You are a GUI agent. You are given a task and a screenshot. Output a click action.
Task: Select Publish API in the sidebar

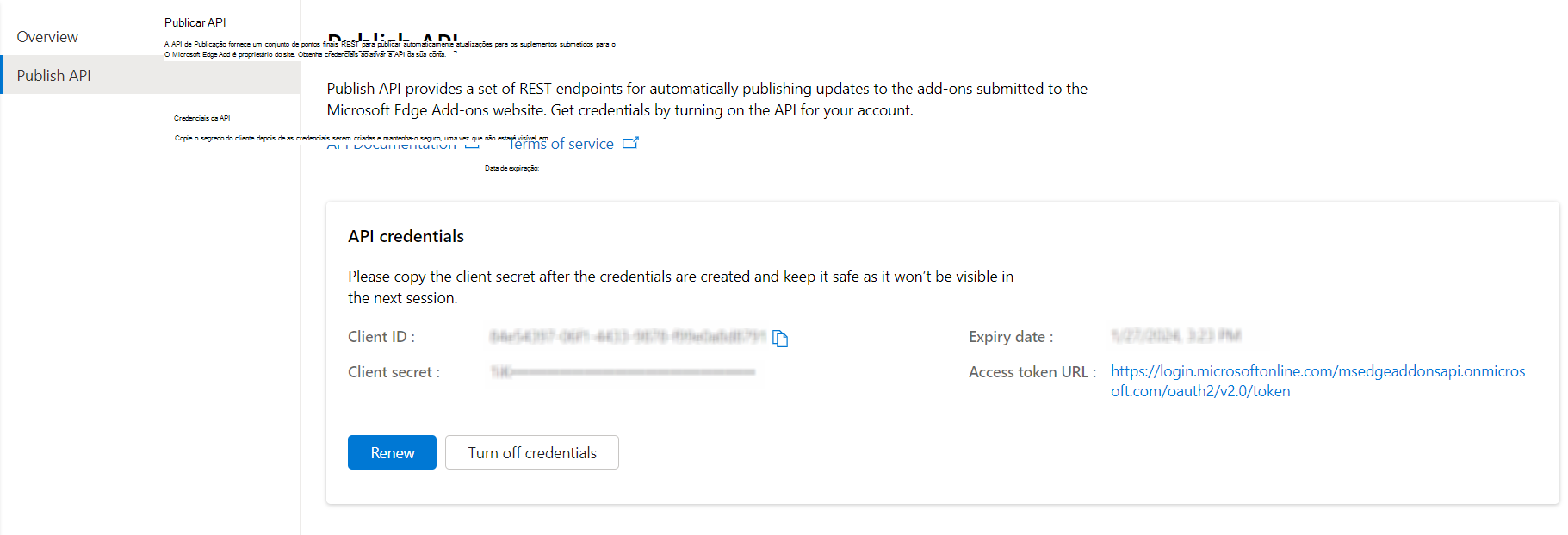click(53, 76)
